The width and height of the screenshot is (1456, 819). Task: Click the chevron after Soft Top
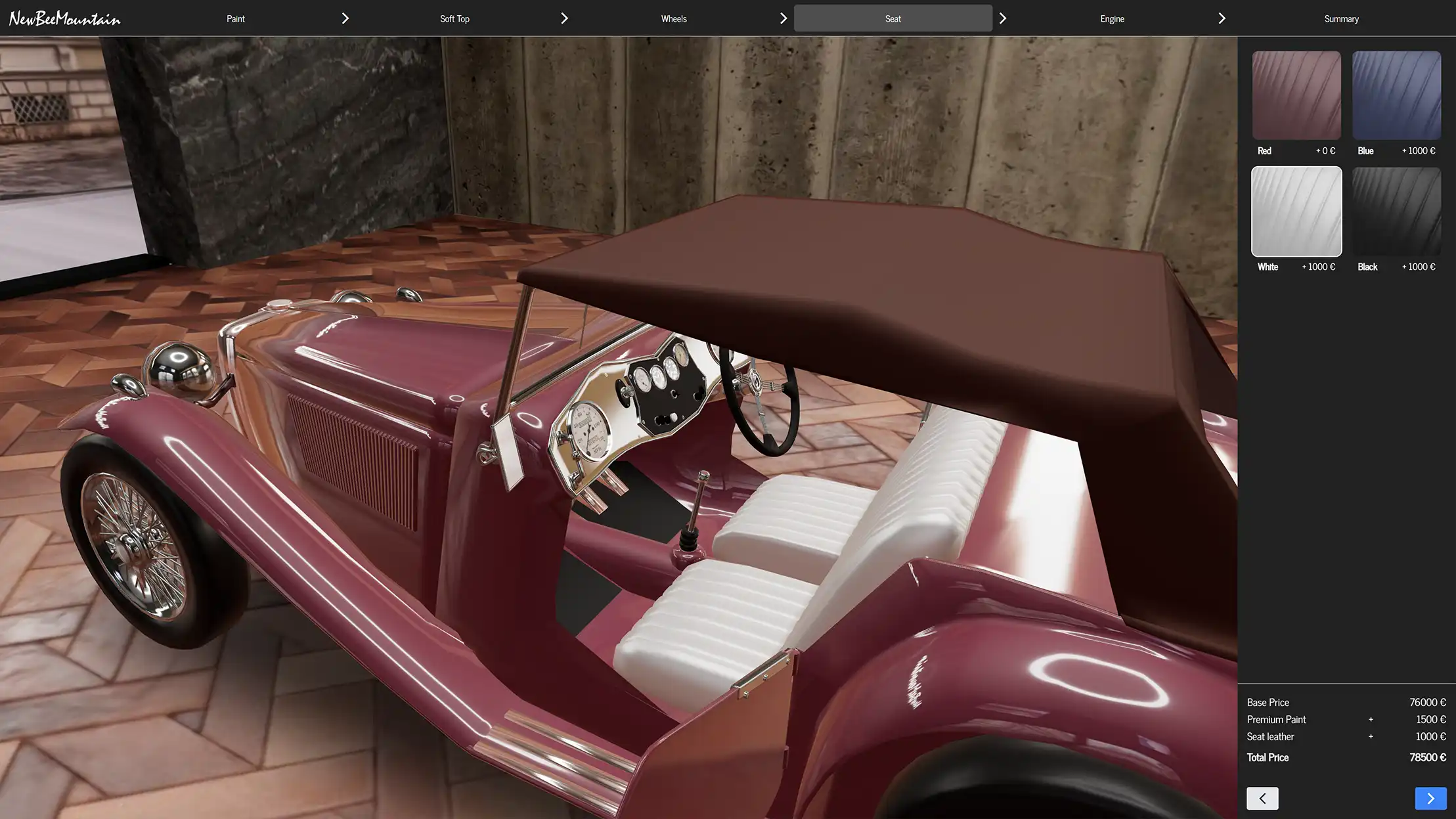564,18
